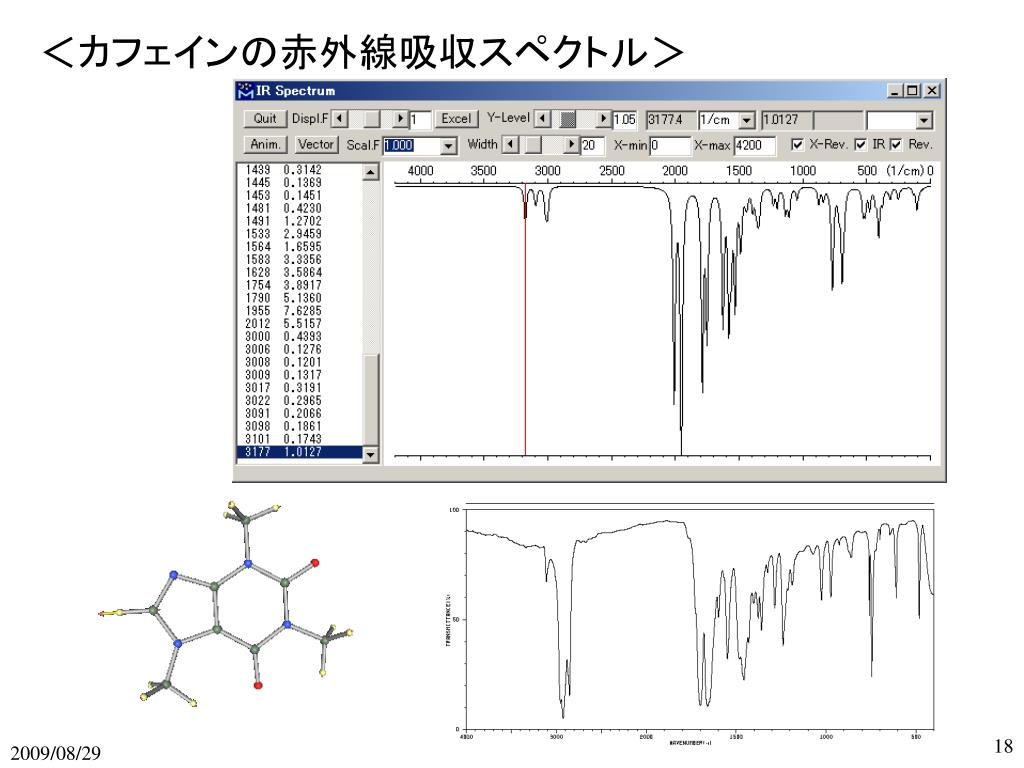Click the caffeine molecule model image
The image size is (1024, 768).
coord(225,604)
